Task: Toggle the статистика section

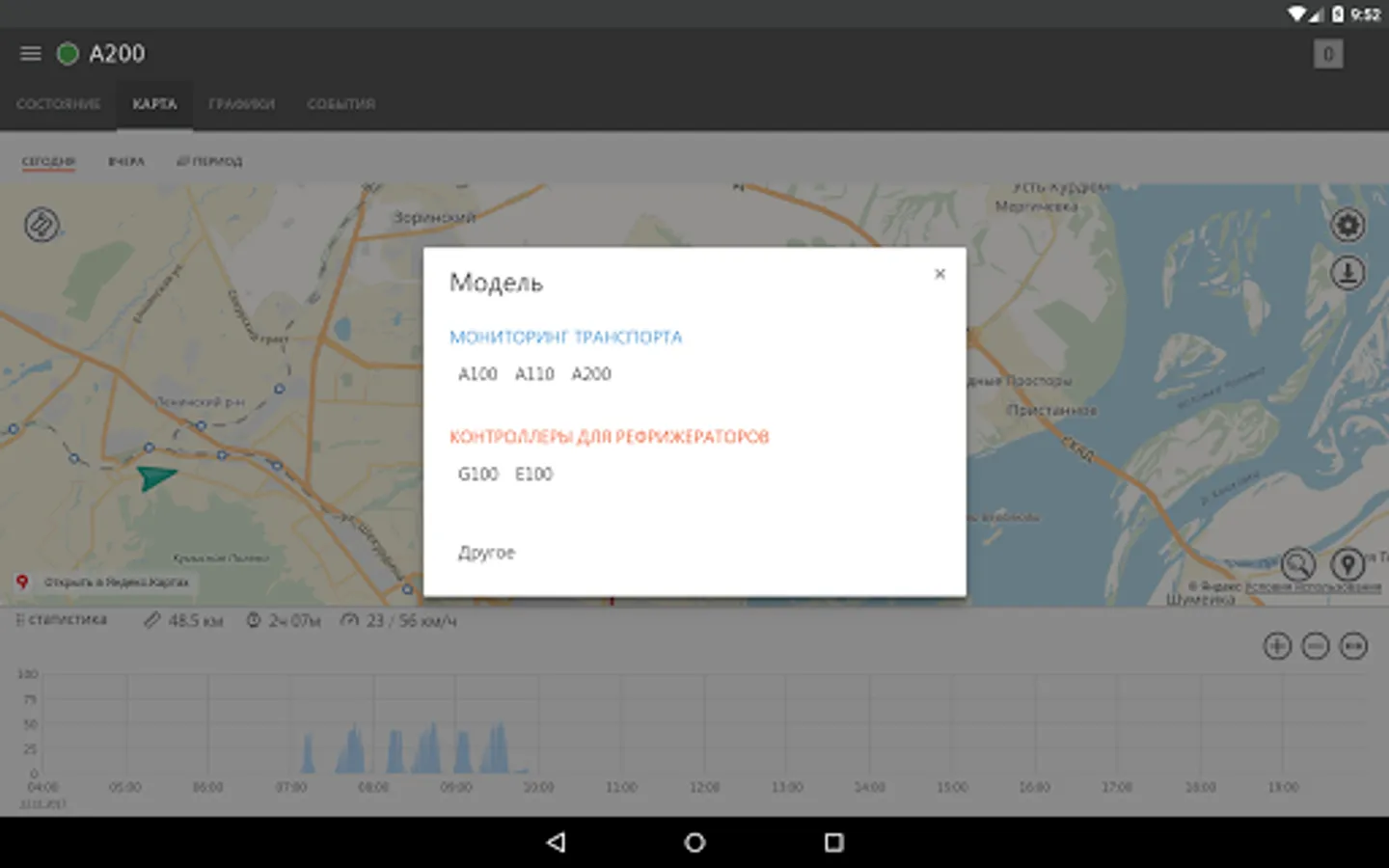Action: tap(62, 620)
